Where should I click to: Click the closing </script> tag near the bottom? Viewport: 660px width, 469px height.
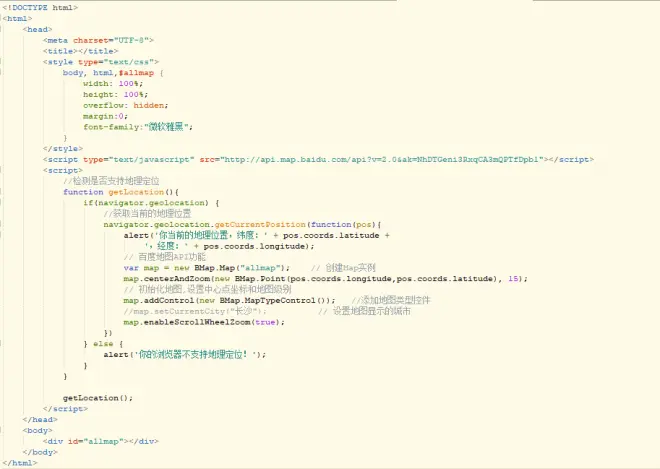[65, 409]
